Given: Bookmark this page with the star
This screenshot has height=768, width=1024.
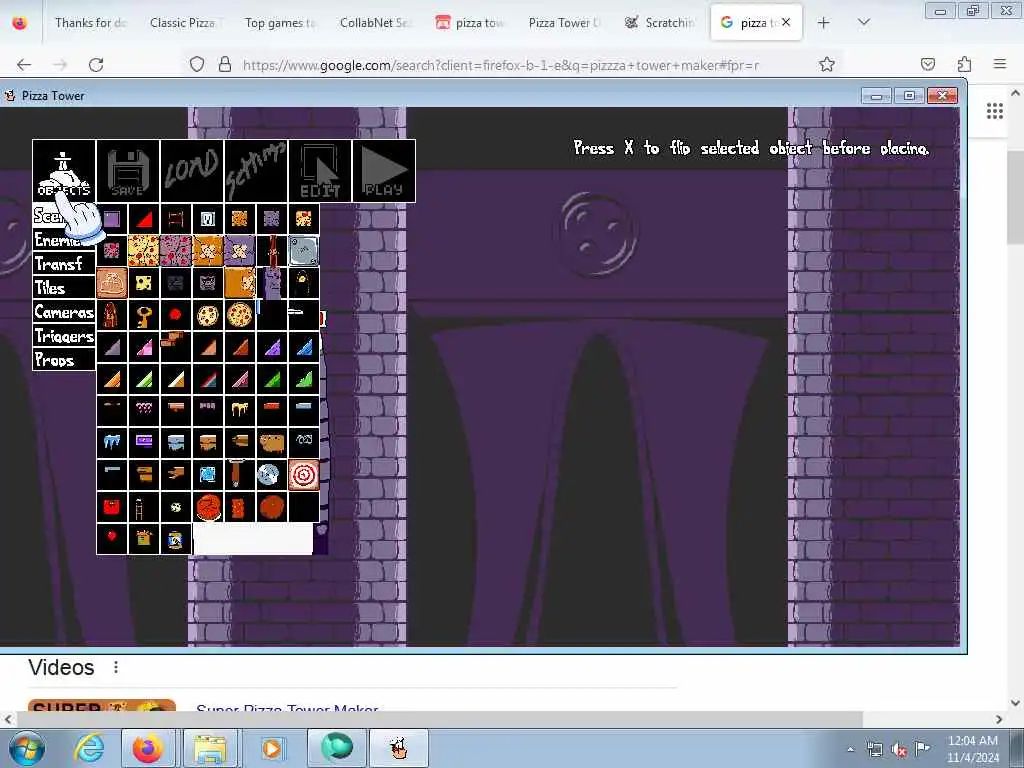Looking at the screenshot, I should (827, 64).
